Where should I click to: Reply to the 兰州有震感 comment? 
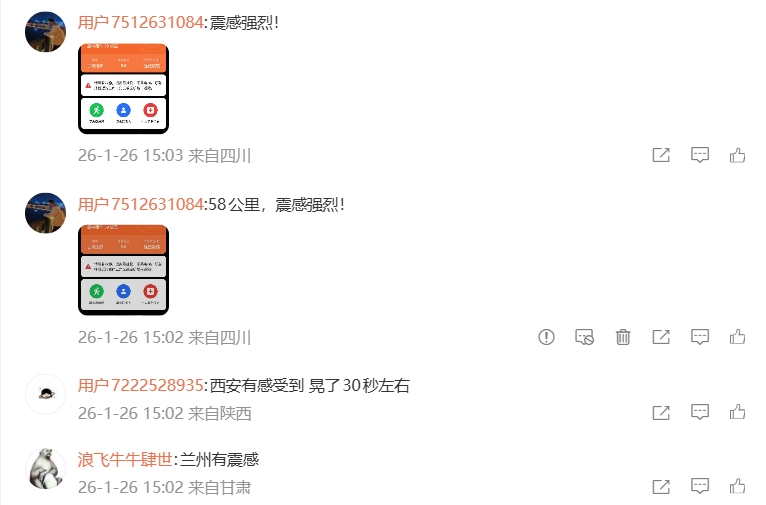[700, 486]
